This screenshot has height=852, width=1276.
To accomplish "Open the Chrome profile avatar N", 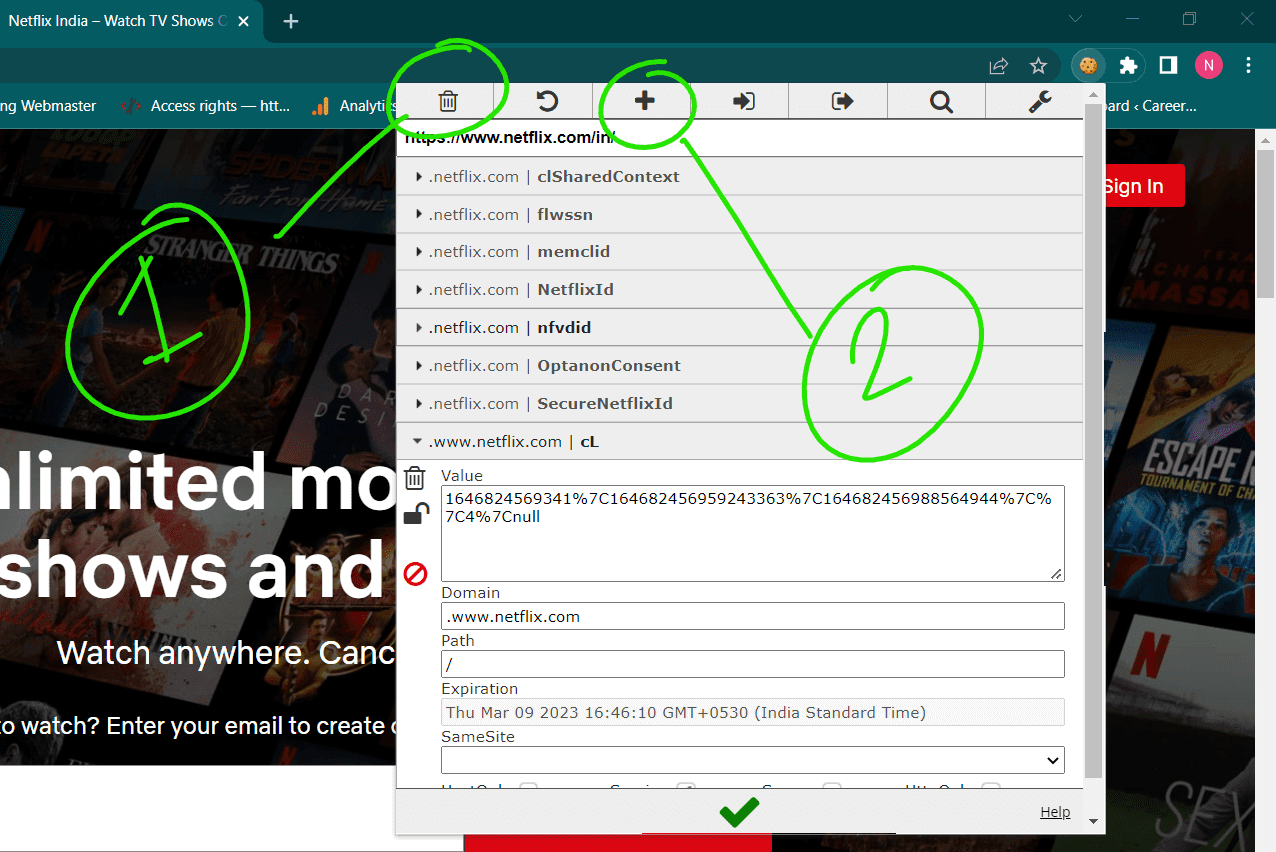I will click(1208, 66).
